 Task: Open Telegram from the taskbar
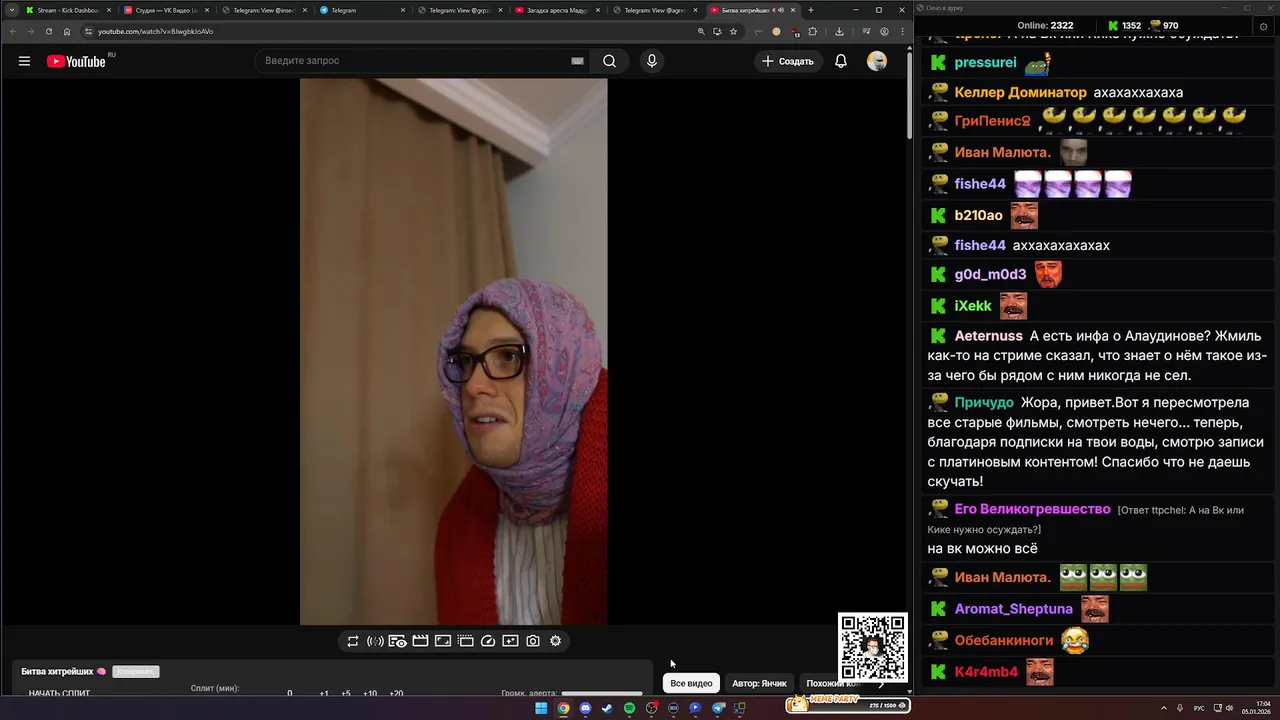pos(718,708)
